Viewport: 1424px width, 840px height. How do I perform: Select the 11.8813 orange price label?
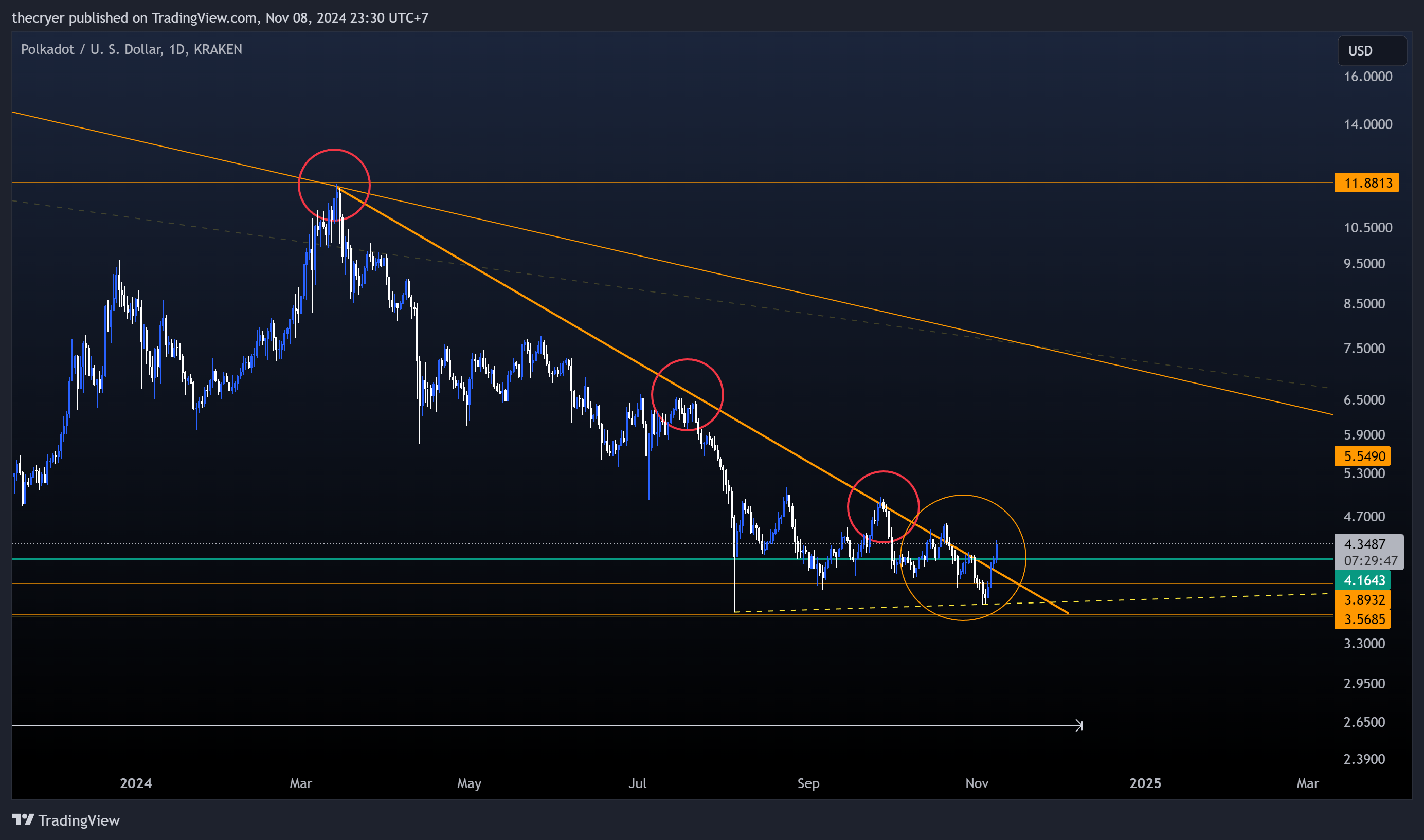[1366, 183]
